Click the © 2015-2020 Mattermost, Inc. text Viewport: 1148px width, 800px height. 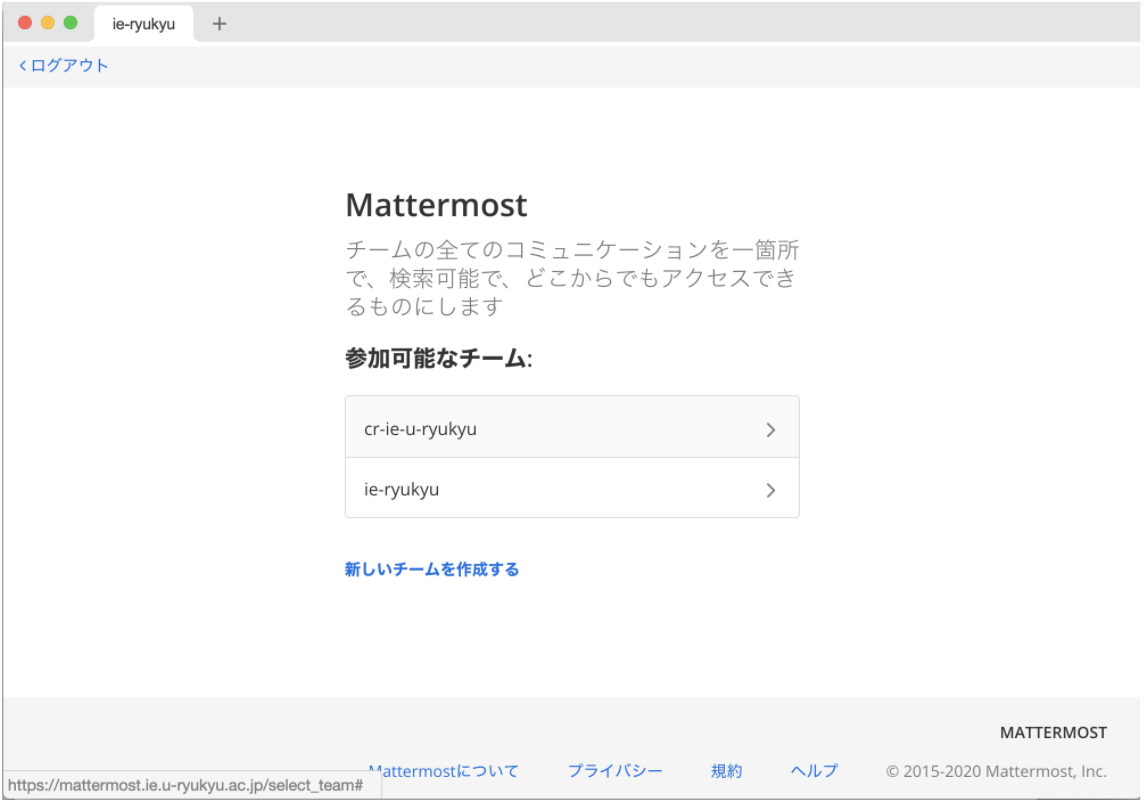996,771
